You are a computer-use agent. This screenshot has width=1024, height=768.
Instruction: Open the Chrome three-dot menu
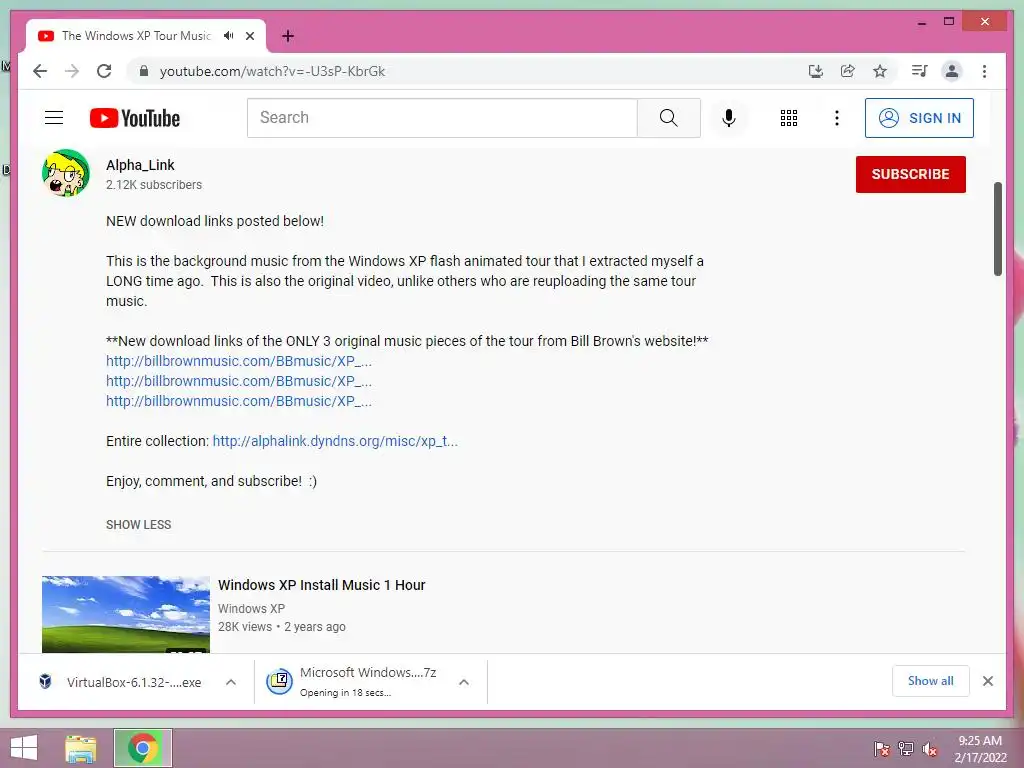pyautogui.click(x=984, y=71)
